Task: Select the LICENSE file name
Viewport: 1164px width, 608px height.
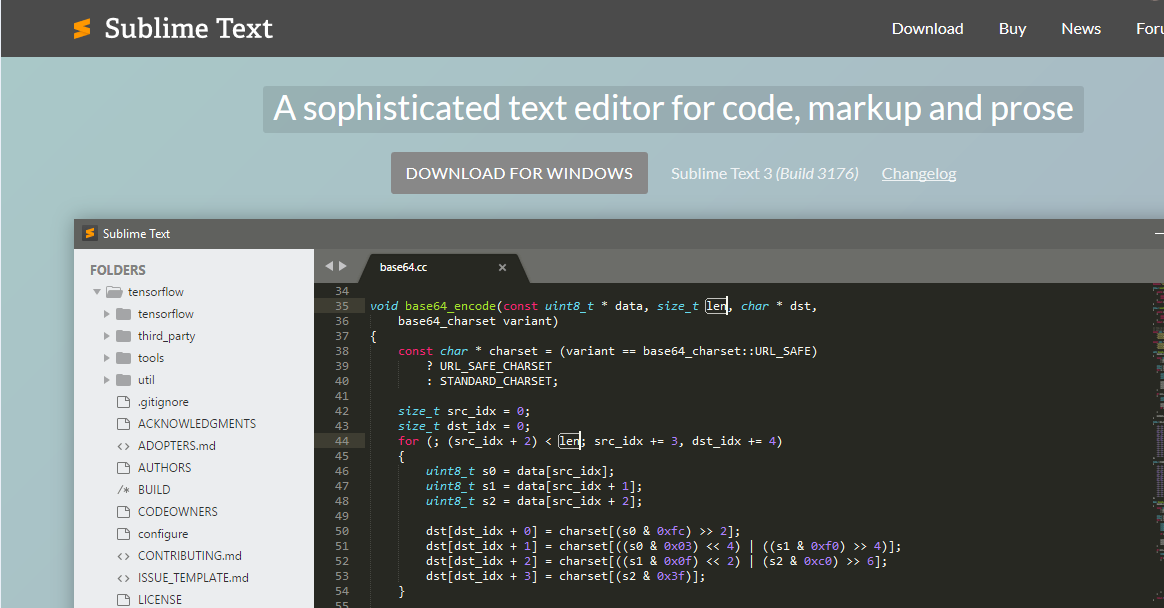Action: (160, 600)
